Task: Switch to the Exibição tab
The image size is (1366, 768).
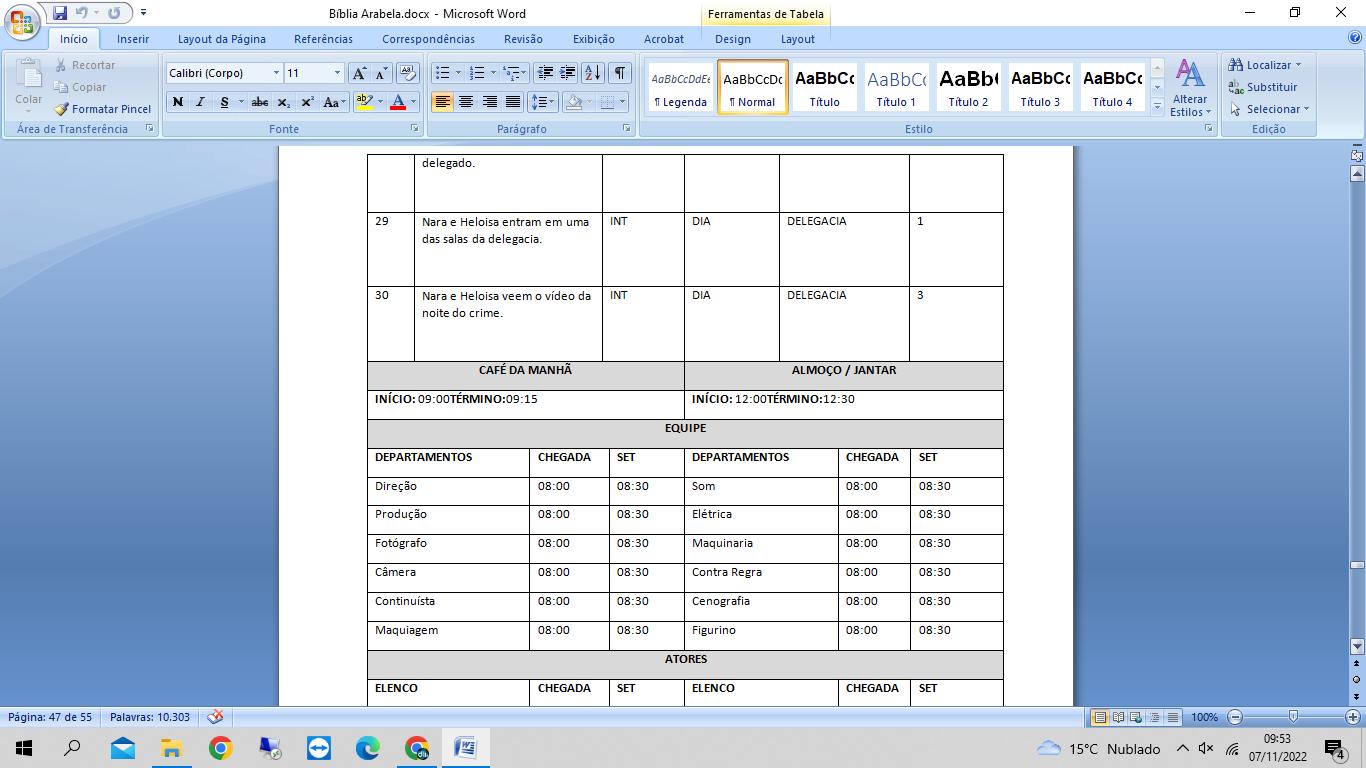Action: pos(594,39)
